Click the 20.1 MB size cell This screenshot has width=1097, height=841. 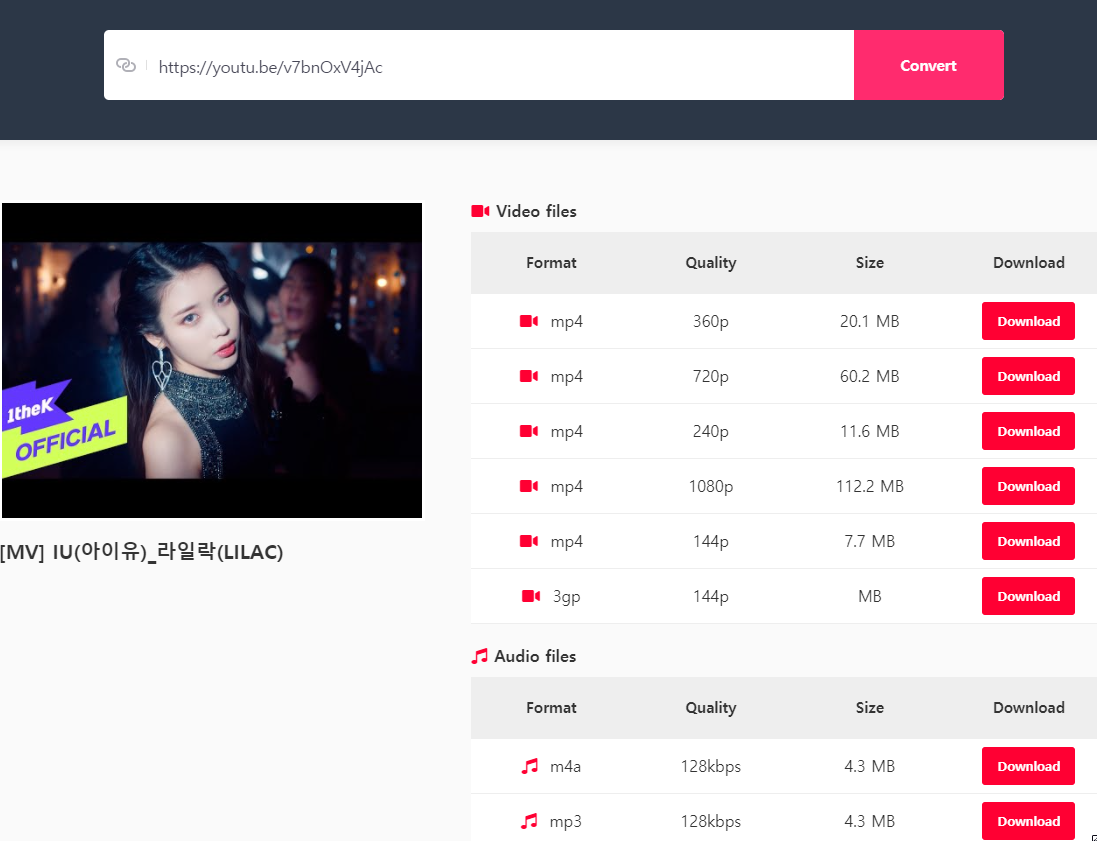[x=870, y=321]
